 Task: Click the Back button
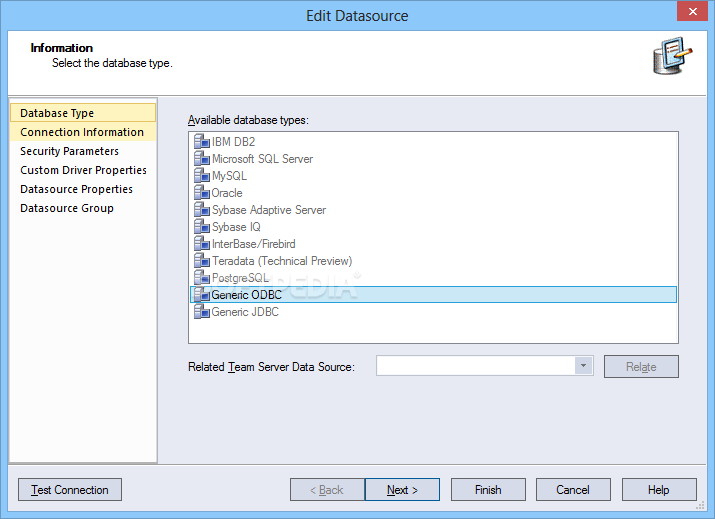click(327, 489)
